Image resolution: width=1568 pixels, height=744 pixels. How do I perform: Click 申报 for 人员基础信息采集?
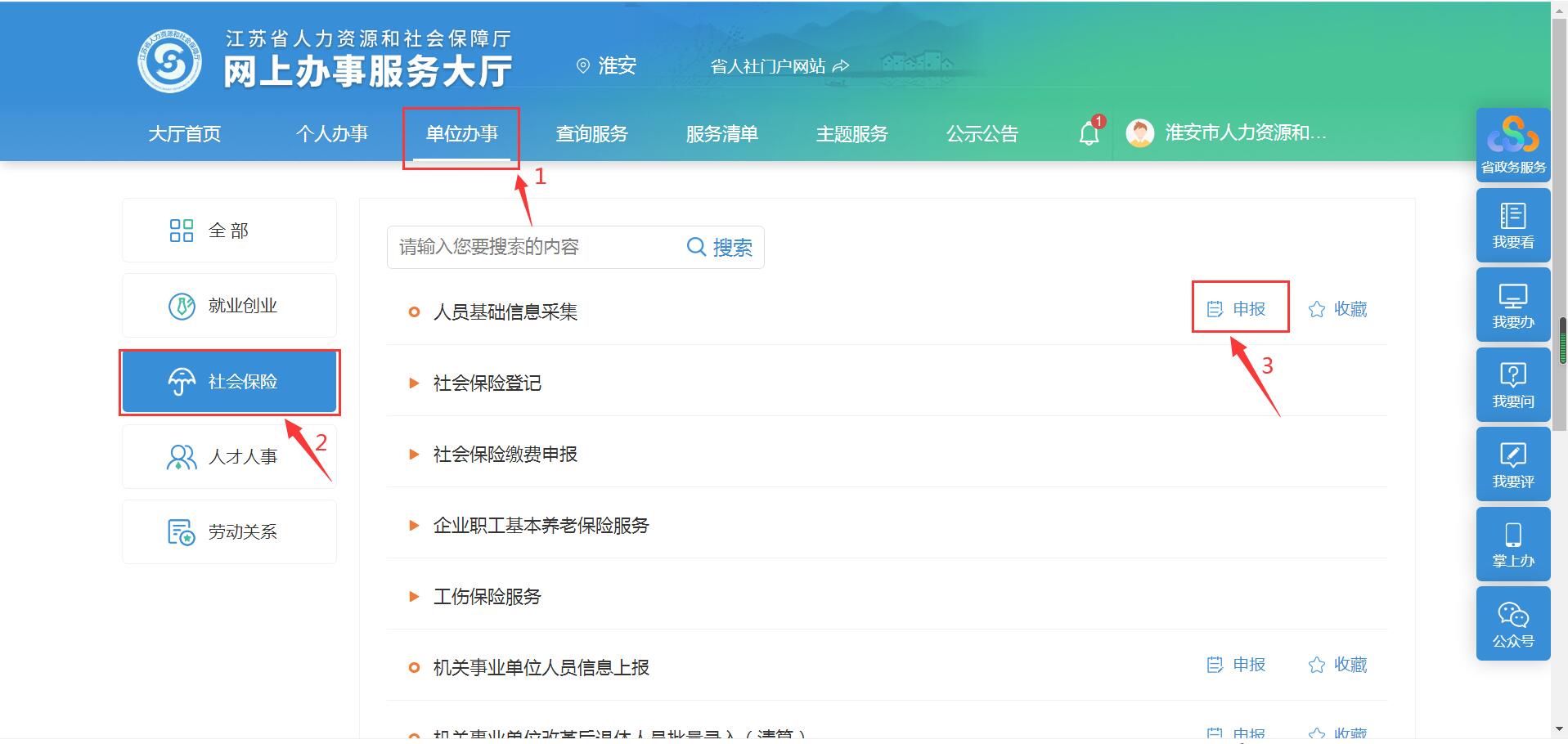pyautogui.click(x=1238, y=309)
